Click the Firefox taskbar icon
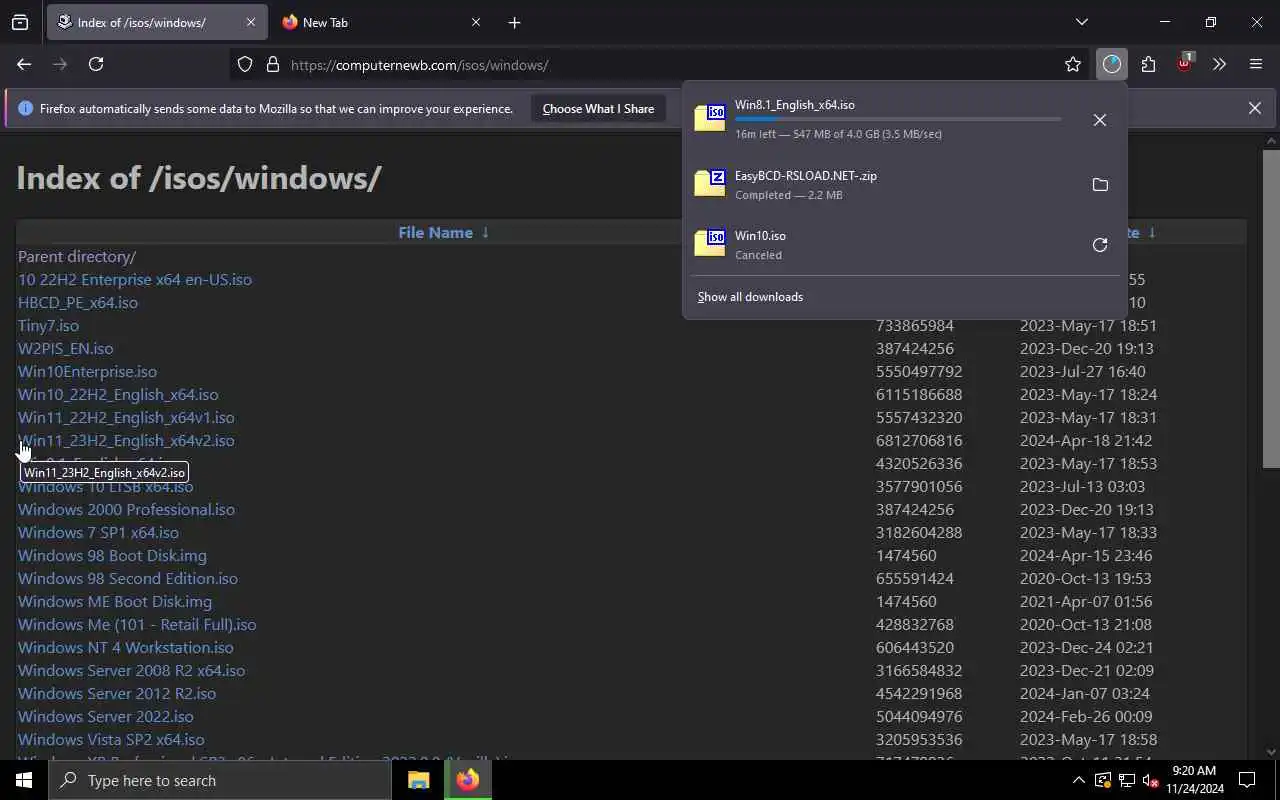The image size is (1280, 800). [x=468, y=780]
